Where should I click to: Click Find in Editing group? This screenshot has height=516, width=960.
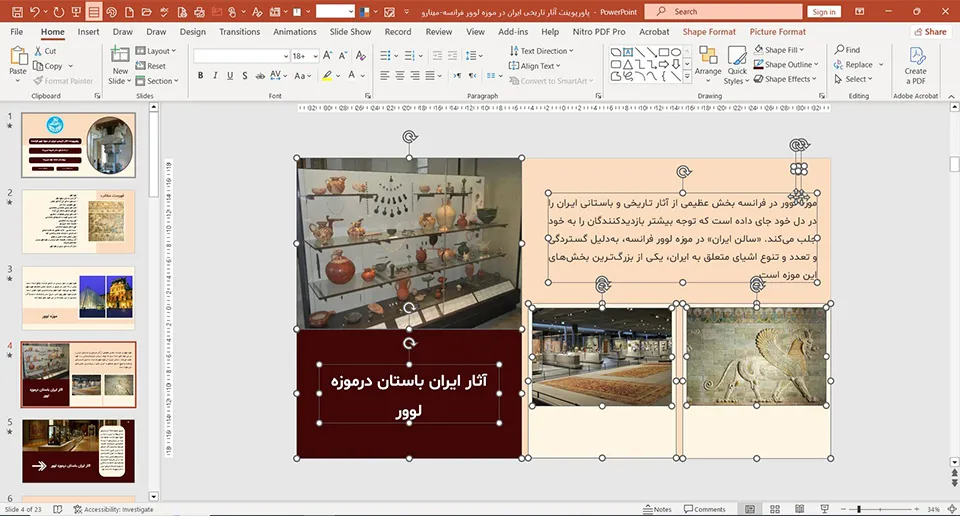click(x=847, y=50)
